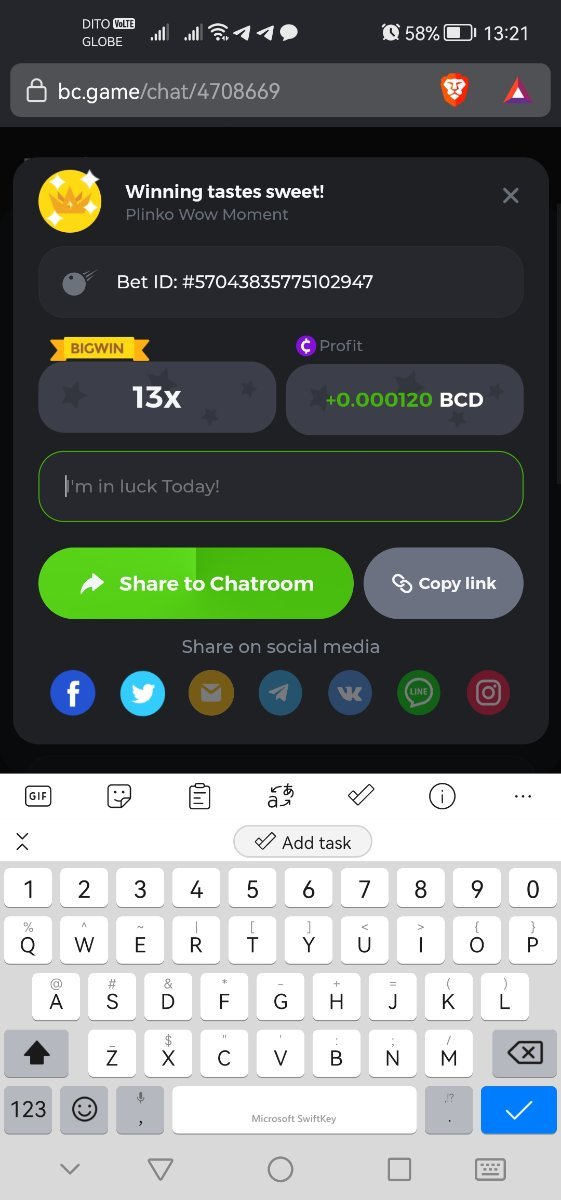Viewport: 561px width, 1200px height.
Task: Open keyboard clipboard icon
Action: pos(200,796)
